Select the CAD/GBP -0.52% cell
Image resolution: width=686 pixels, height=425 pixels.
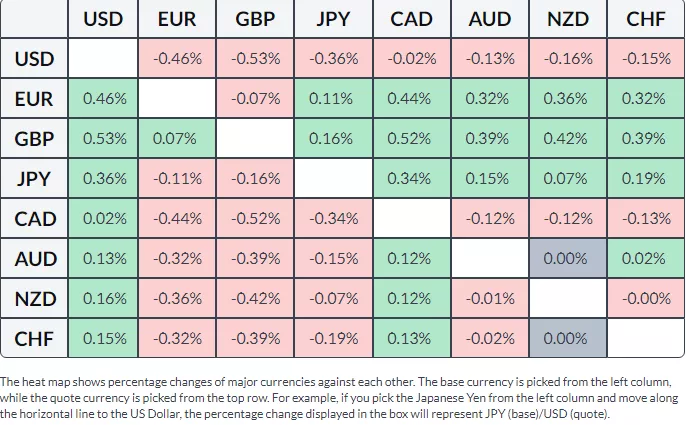(x=255, y=218)
